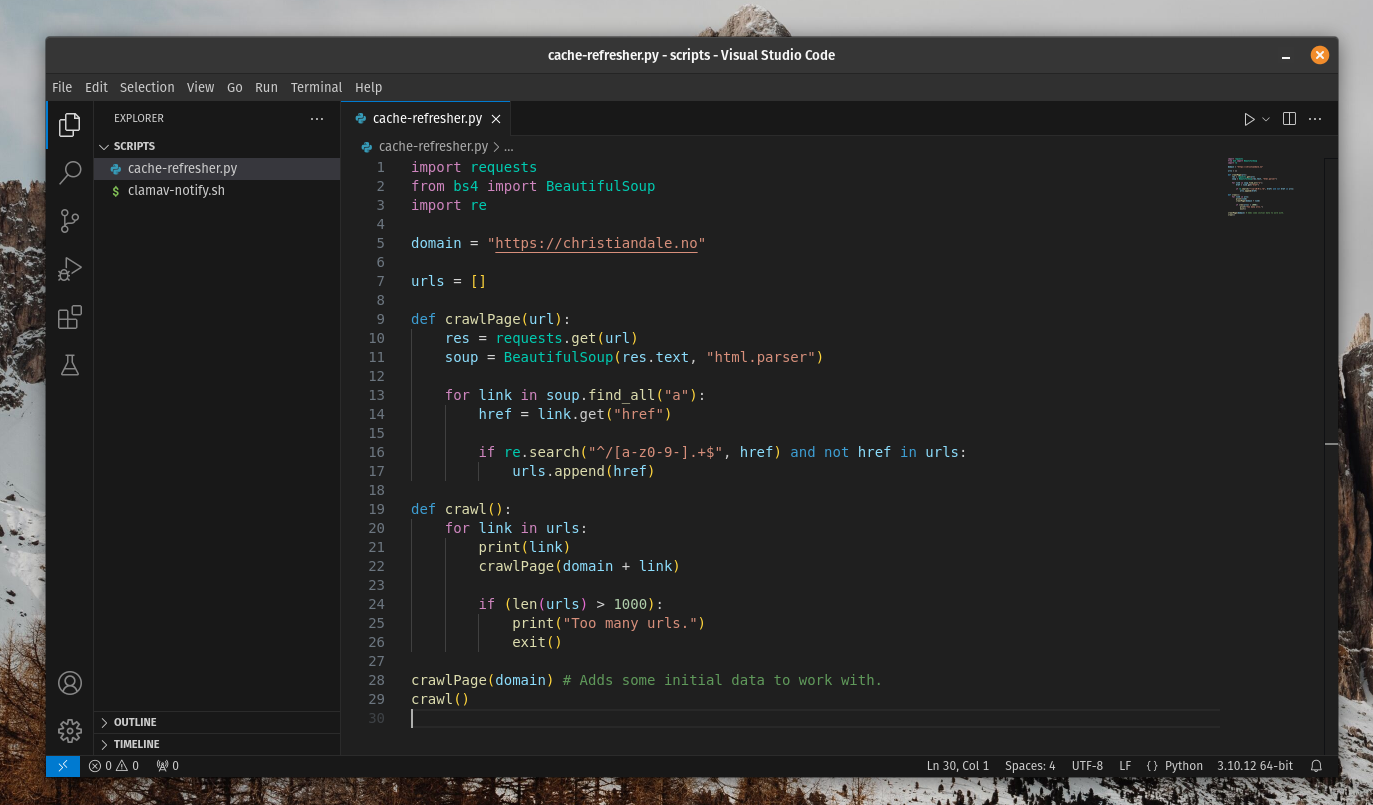
Task: Click the ports forwarded status indicator
Action: 167,766
